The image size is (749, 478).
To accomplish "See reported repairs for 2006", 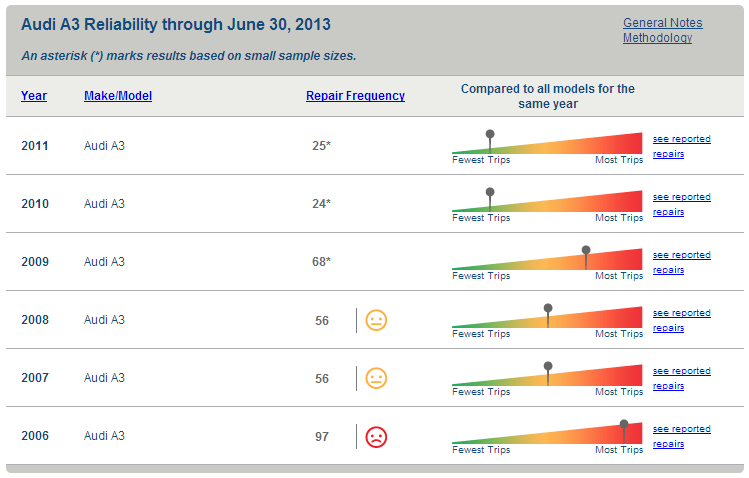I will coord(681,436).
